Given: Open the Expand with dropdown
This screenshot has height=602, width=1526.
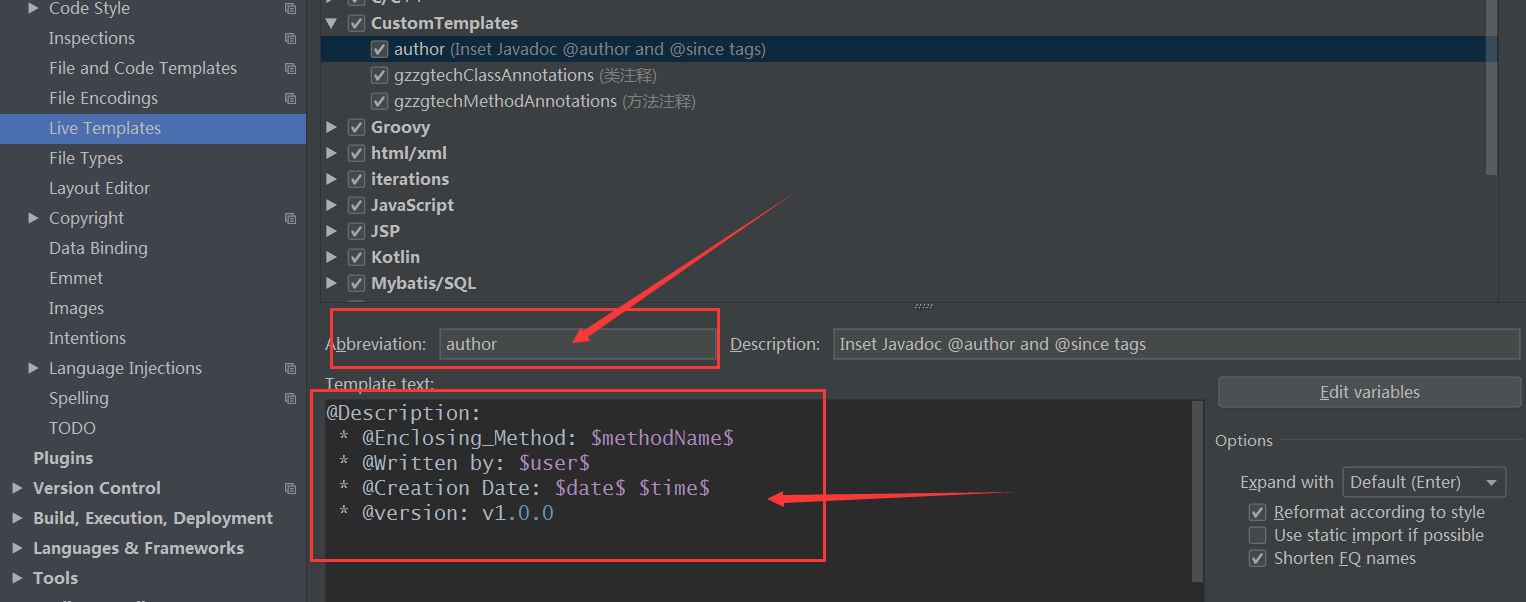Looking at the screenshot, I should coord(1424,482).
